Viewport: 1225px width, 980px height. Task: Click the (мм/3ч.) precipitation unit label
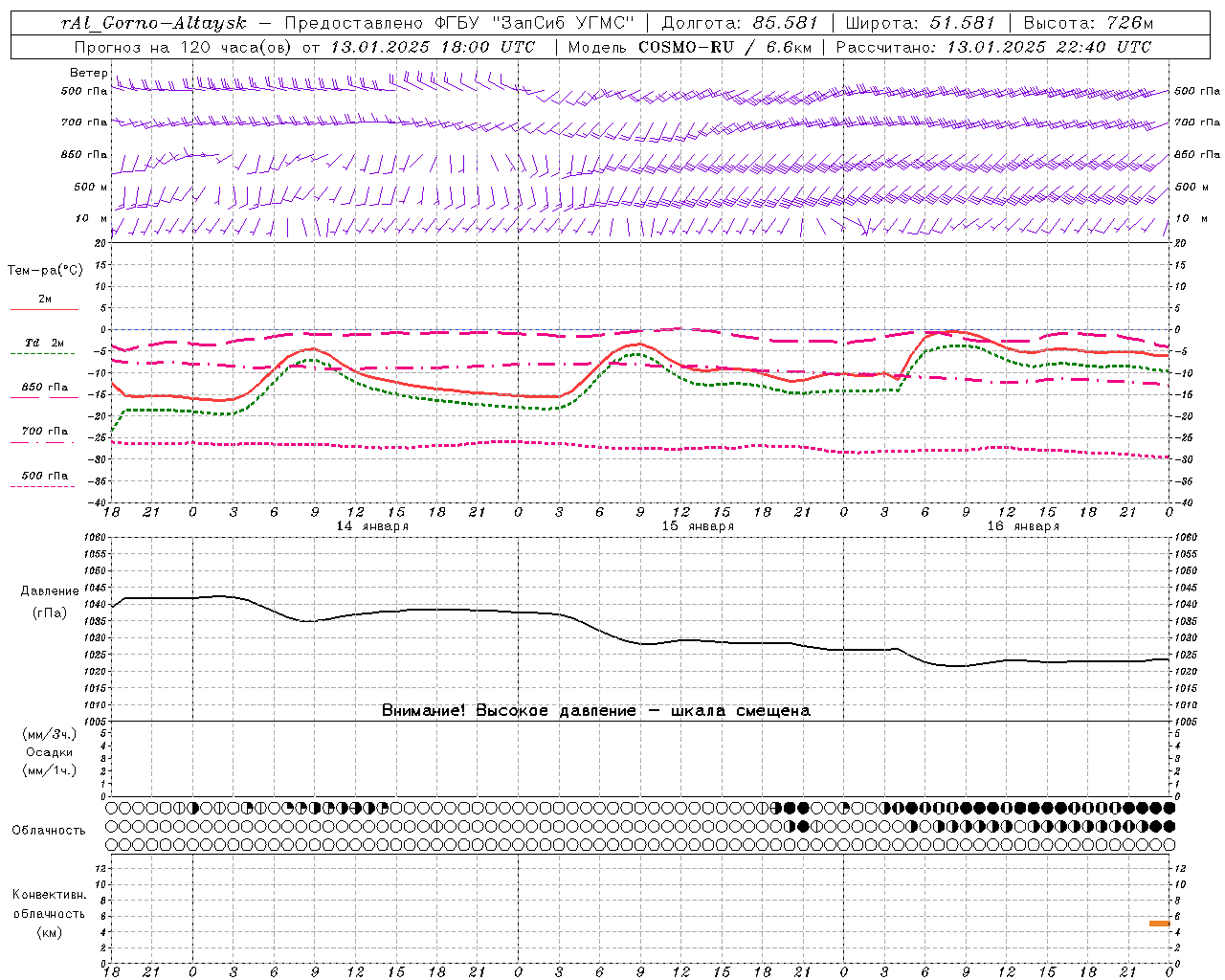[49, 734]
